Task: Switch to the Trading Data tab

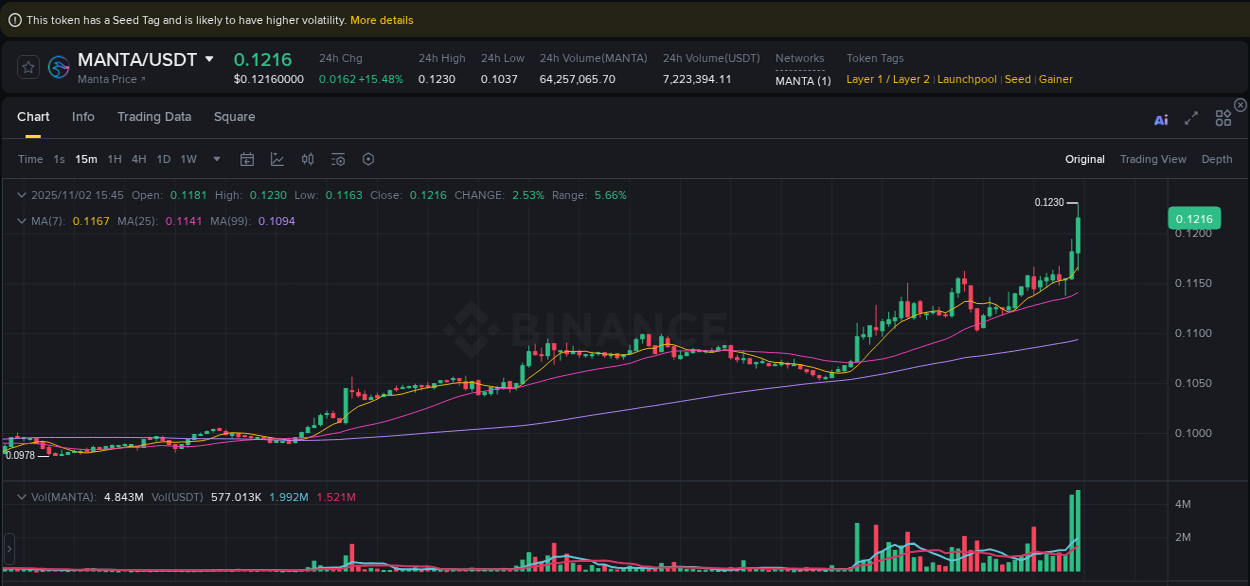Action: point(154,117)
